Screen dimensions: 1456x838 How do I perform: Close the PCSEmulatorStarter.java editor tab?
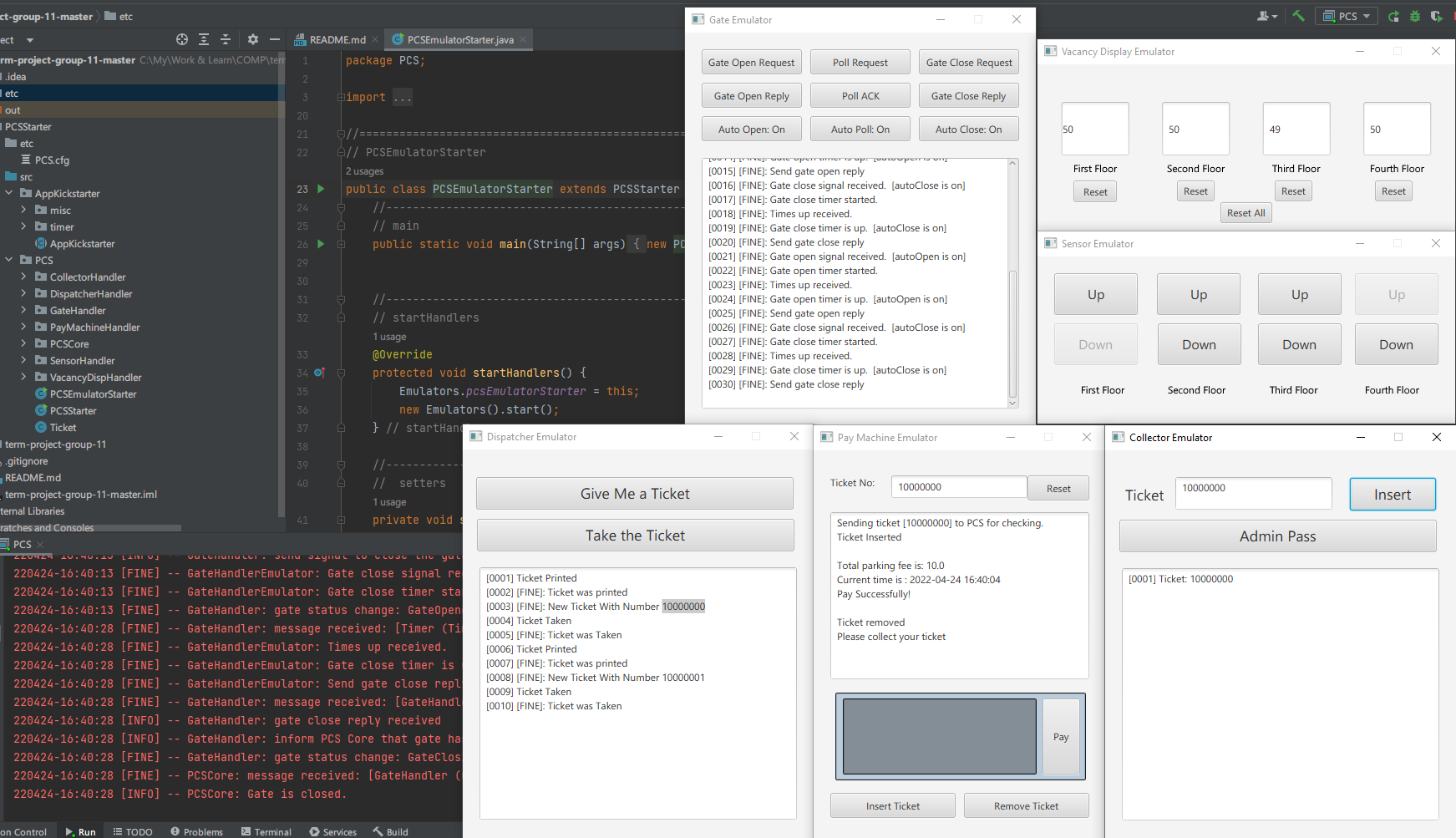(523, 39)
